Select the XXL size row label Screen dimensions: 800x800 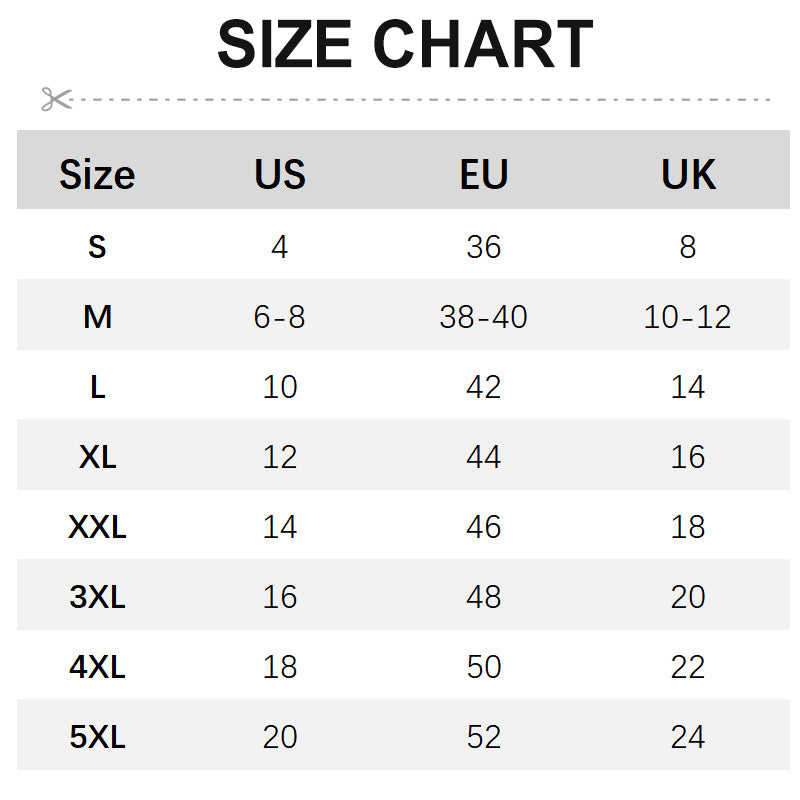97,527
